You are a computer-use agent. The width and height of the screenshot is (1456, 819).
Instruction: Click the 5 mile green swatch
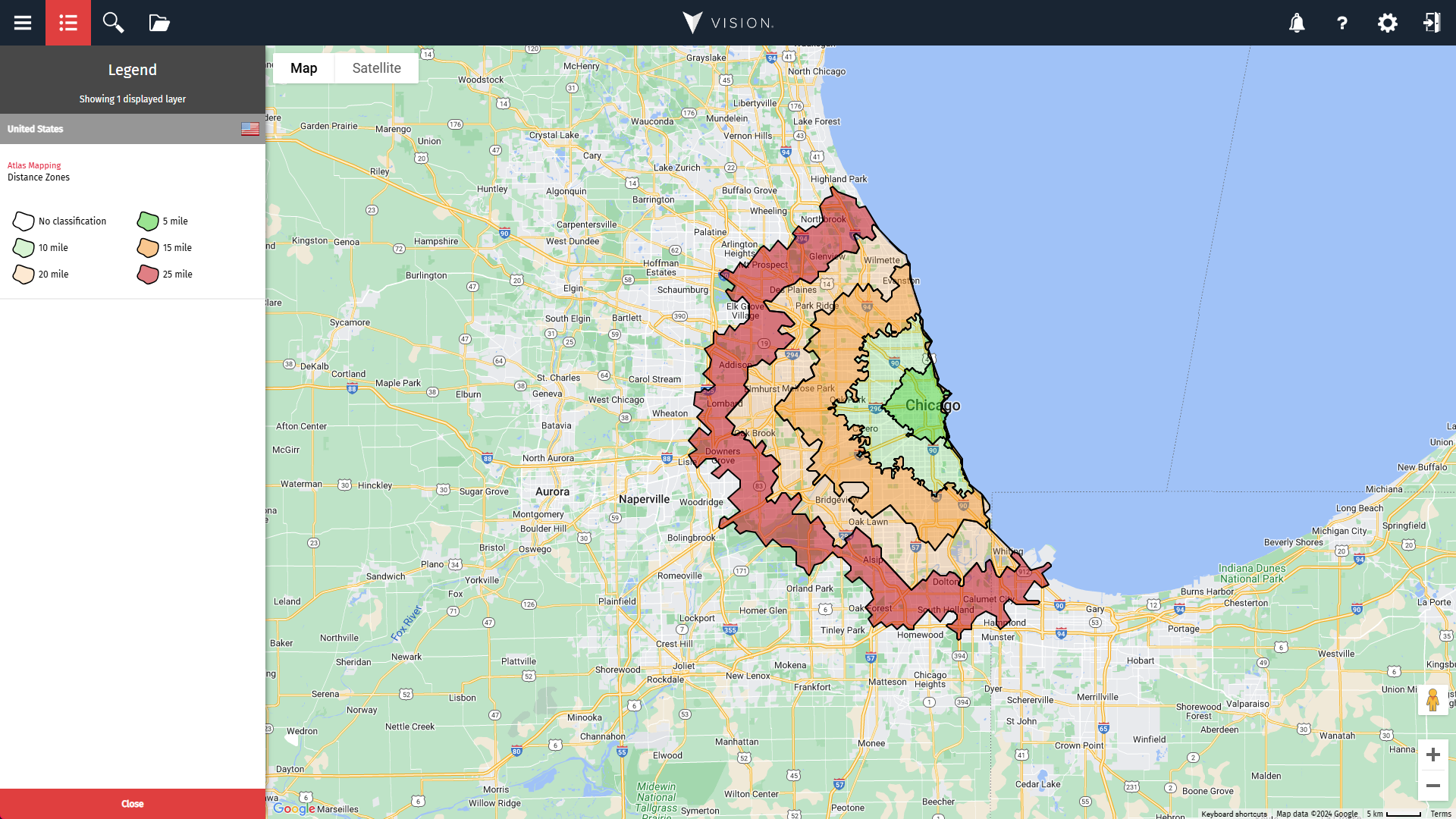pos(148,221)
